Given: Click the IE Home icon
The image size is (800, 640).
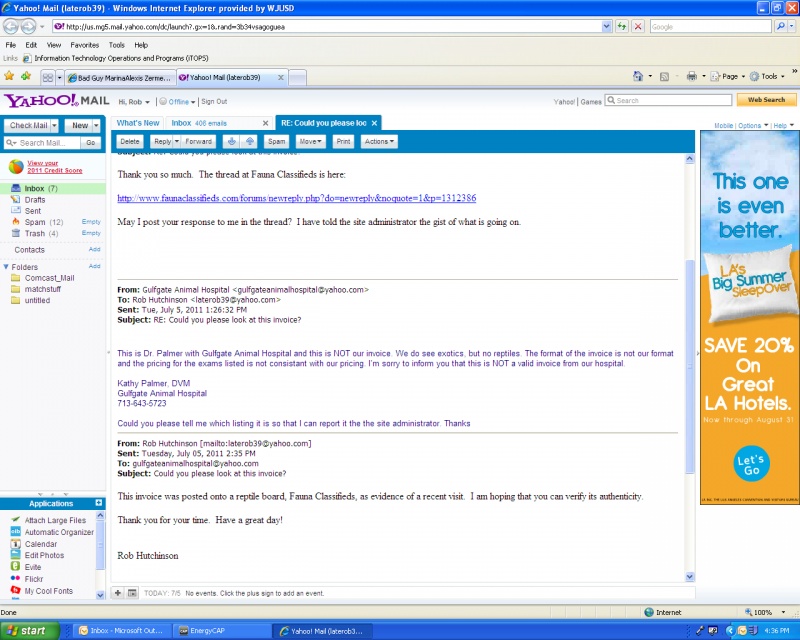Looking at the screenshot, I should click(638, 76).
